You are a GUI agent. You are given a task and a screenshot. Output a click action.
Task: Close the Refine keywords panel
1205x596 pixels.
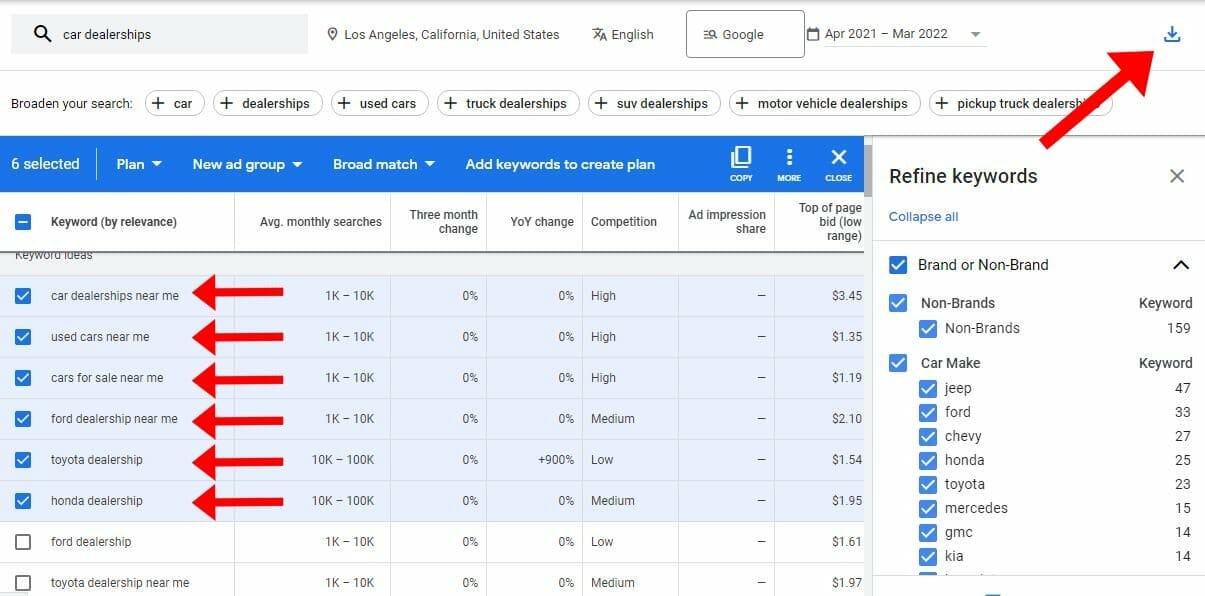(x=1177, y=176)
